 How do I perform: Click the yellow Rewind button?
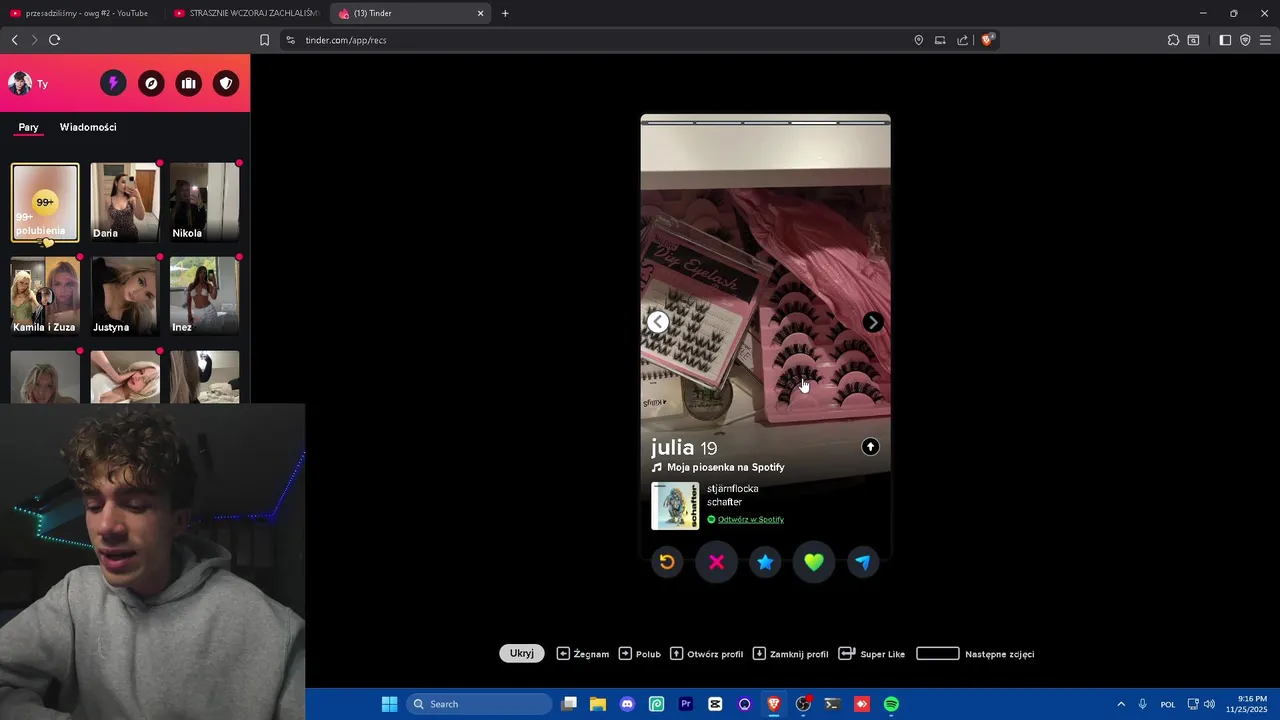click(667, 562)
